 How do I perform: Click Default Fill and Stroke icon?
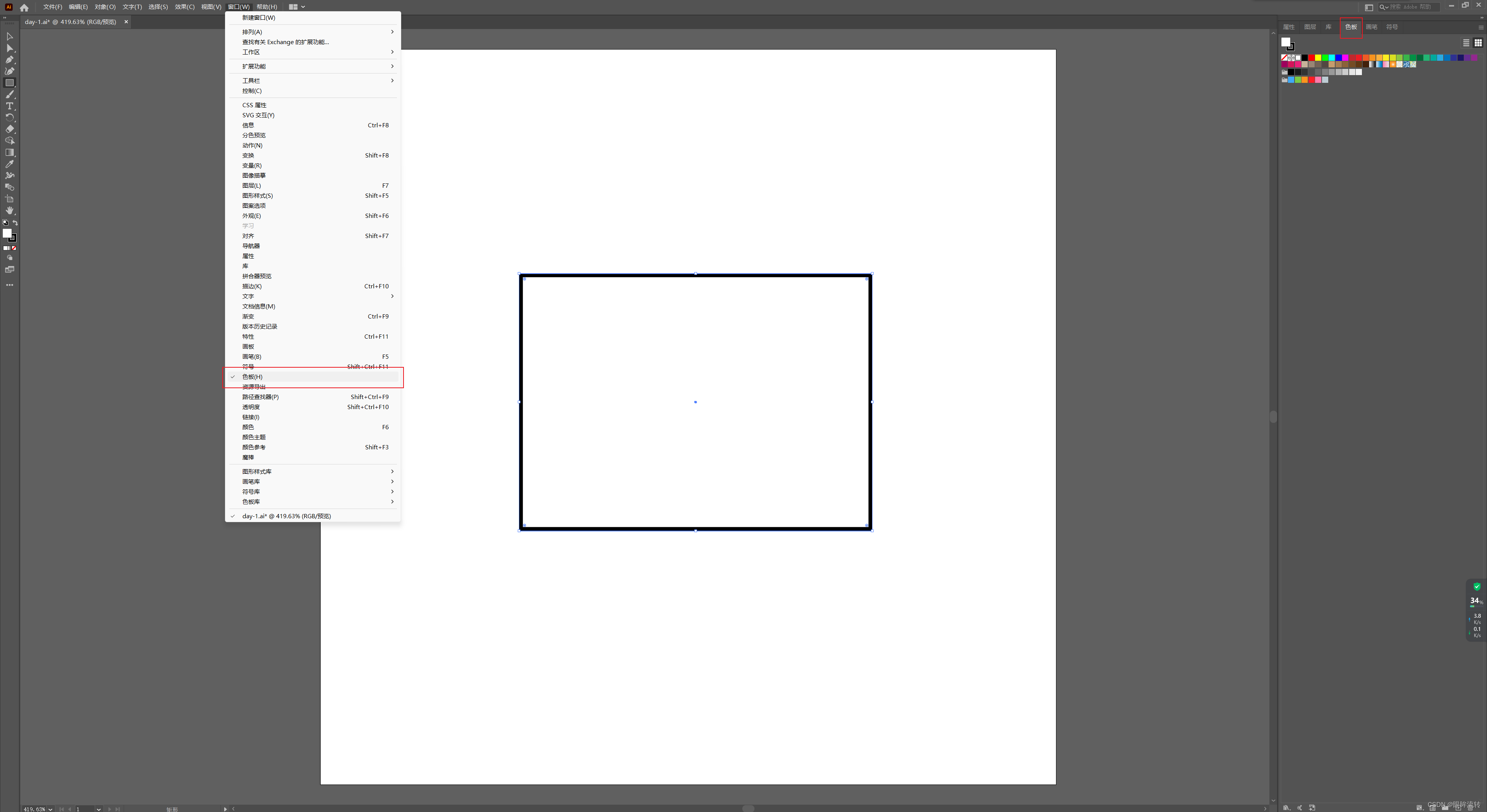tap(5, 223)
